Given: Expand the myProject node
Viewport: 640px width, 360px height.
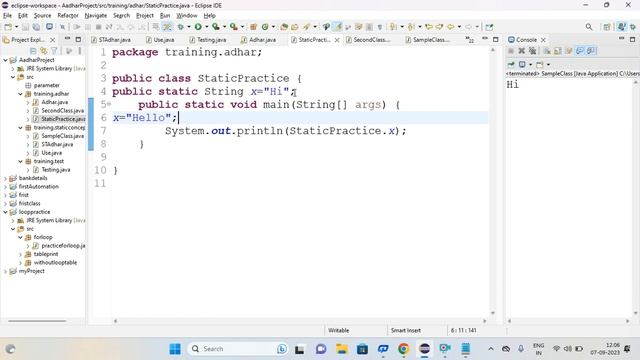Looking at the screenshot, I should (x=5, y=271).
